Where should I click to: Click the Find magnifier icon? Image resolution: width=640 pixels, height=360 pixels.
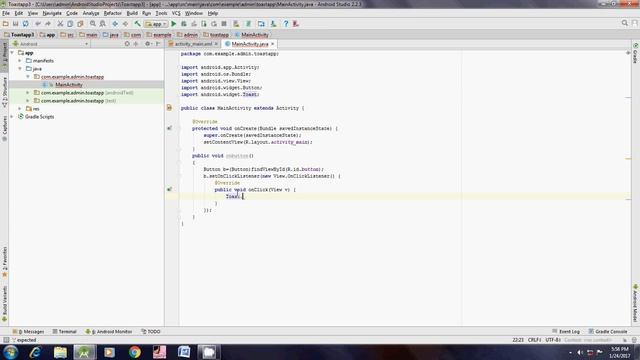click(93, 24)
